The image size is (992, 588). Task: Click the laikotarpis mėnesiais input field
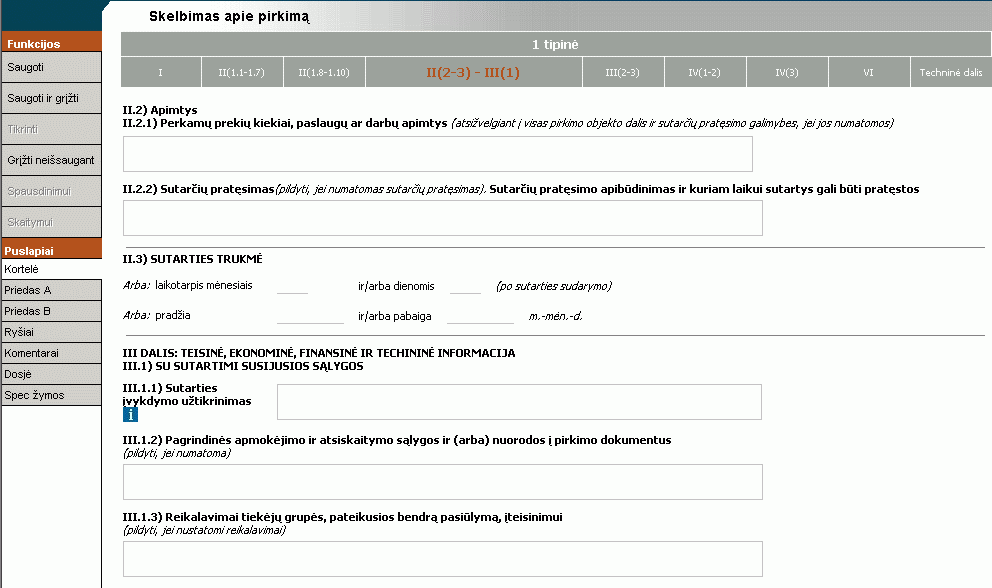pos(292,286)
